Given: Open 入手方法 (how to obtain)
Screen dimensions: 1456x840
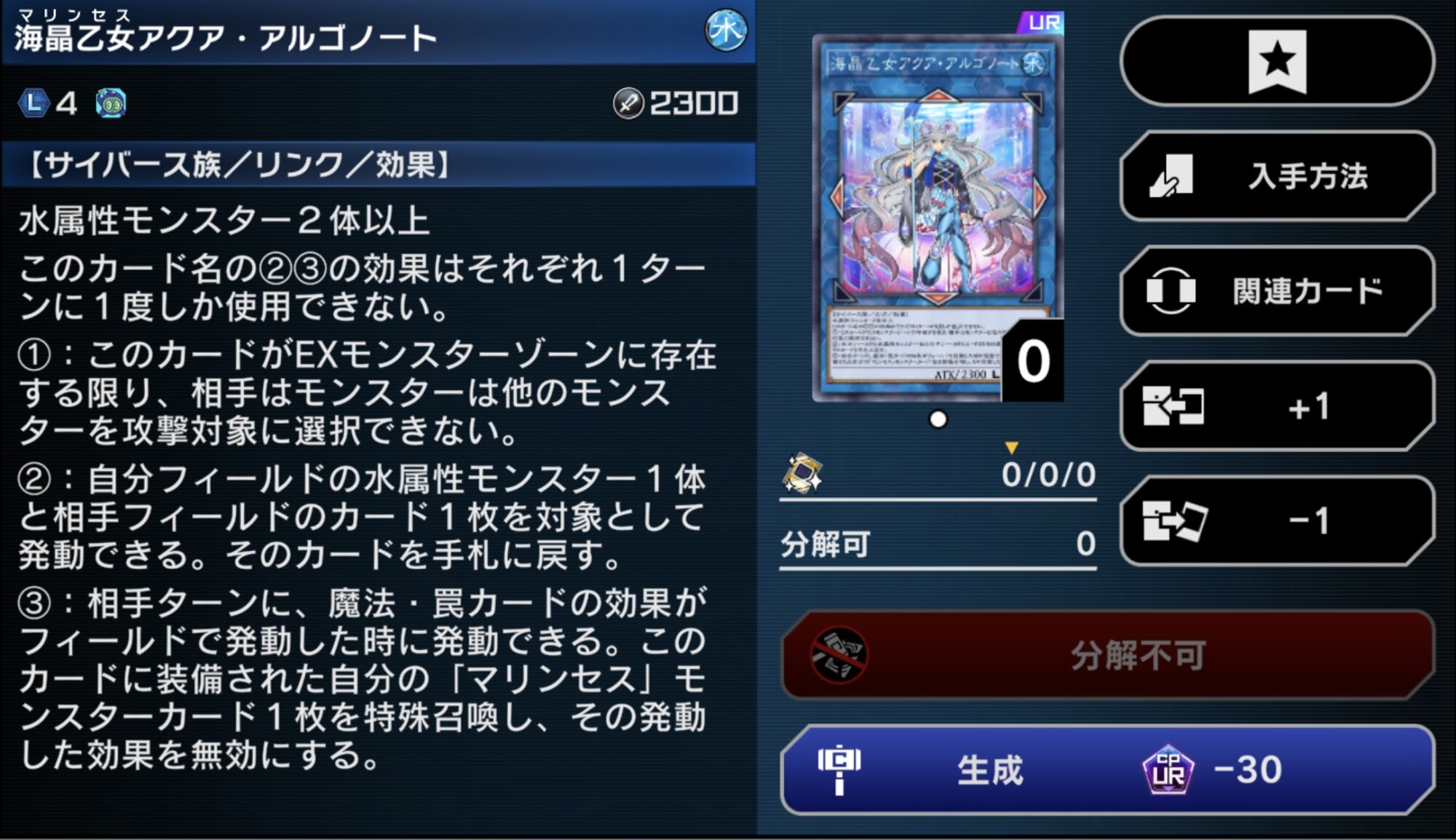Looking at the screenshot, I should [x=1277, y=176].
